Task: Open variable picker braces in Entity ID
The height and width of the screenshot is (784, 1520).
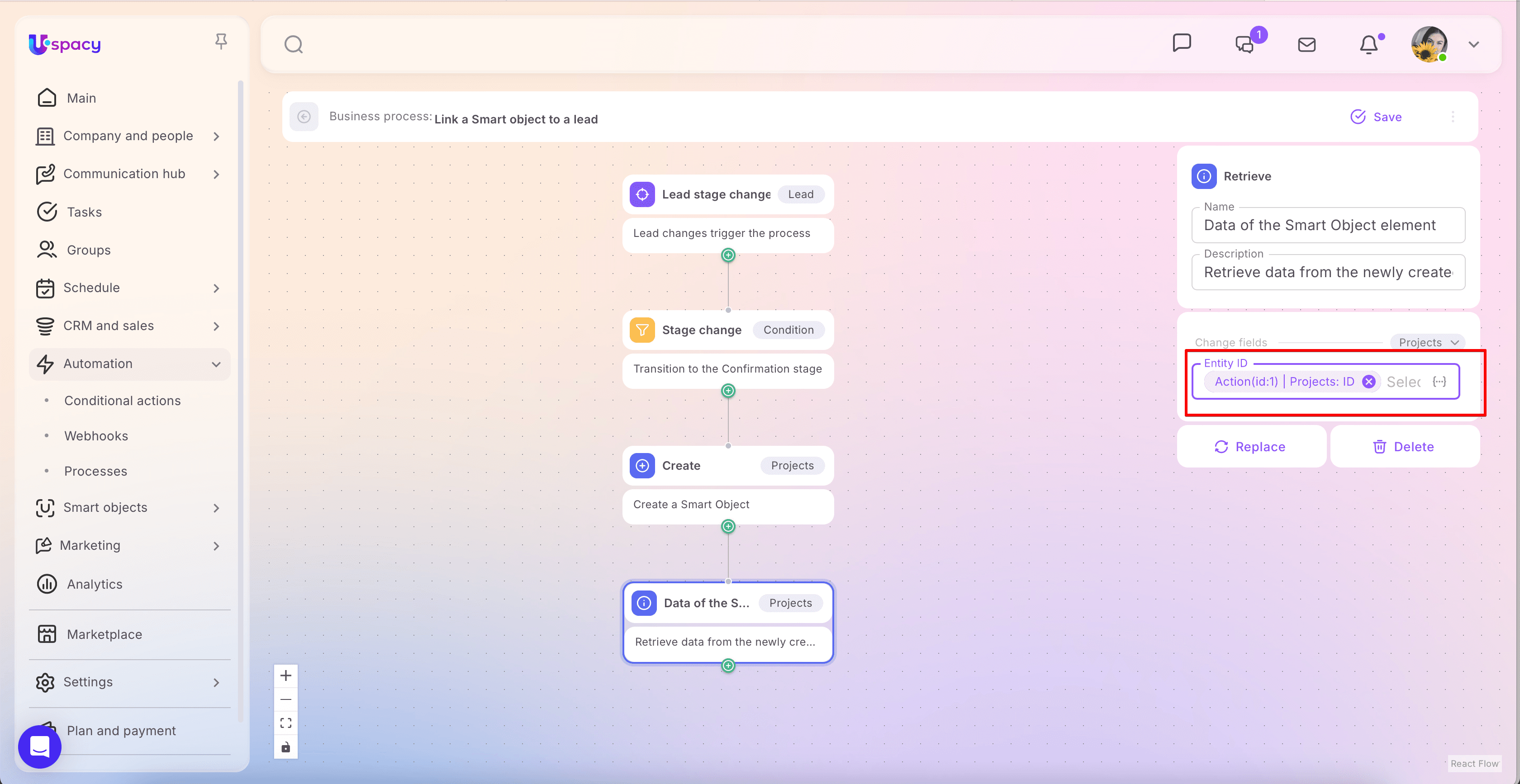Action: point(1439,382)
